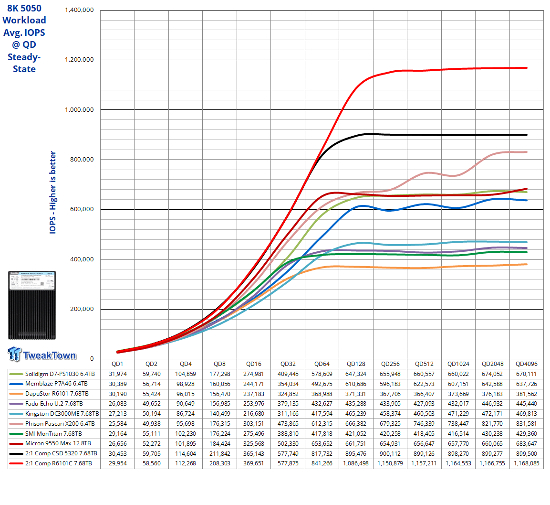Click the cyan Kingston DC3000ME legend line
The width and height of the screenshot is (550, 505).
click(15, 414)
